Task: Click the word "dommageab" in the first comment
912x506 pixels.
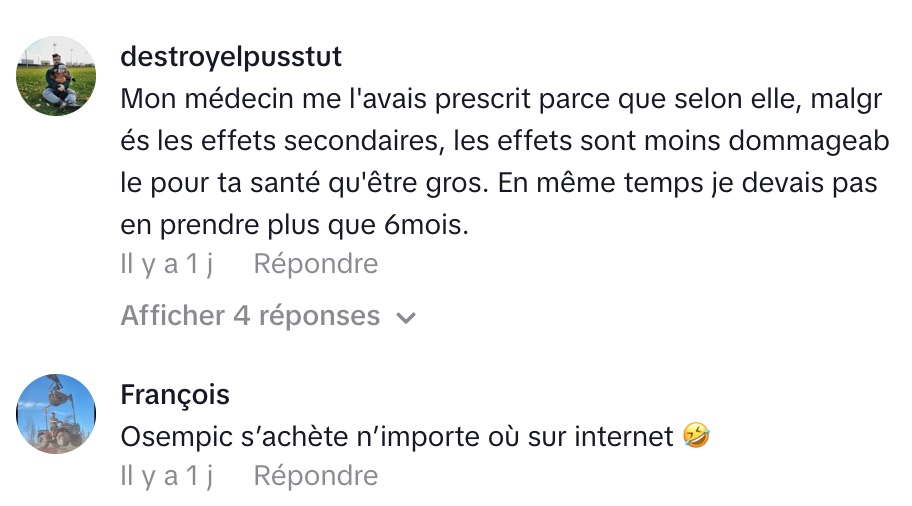Action: click(x=806, y=142)
